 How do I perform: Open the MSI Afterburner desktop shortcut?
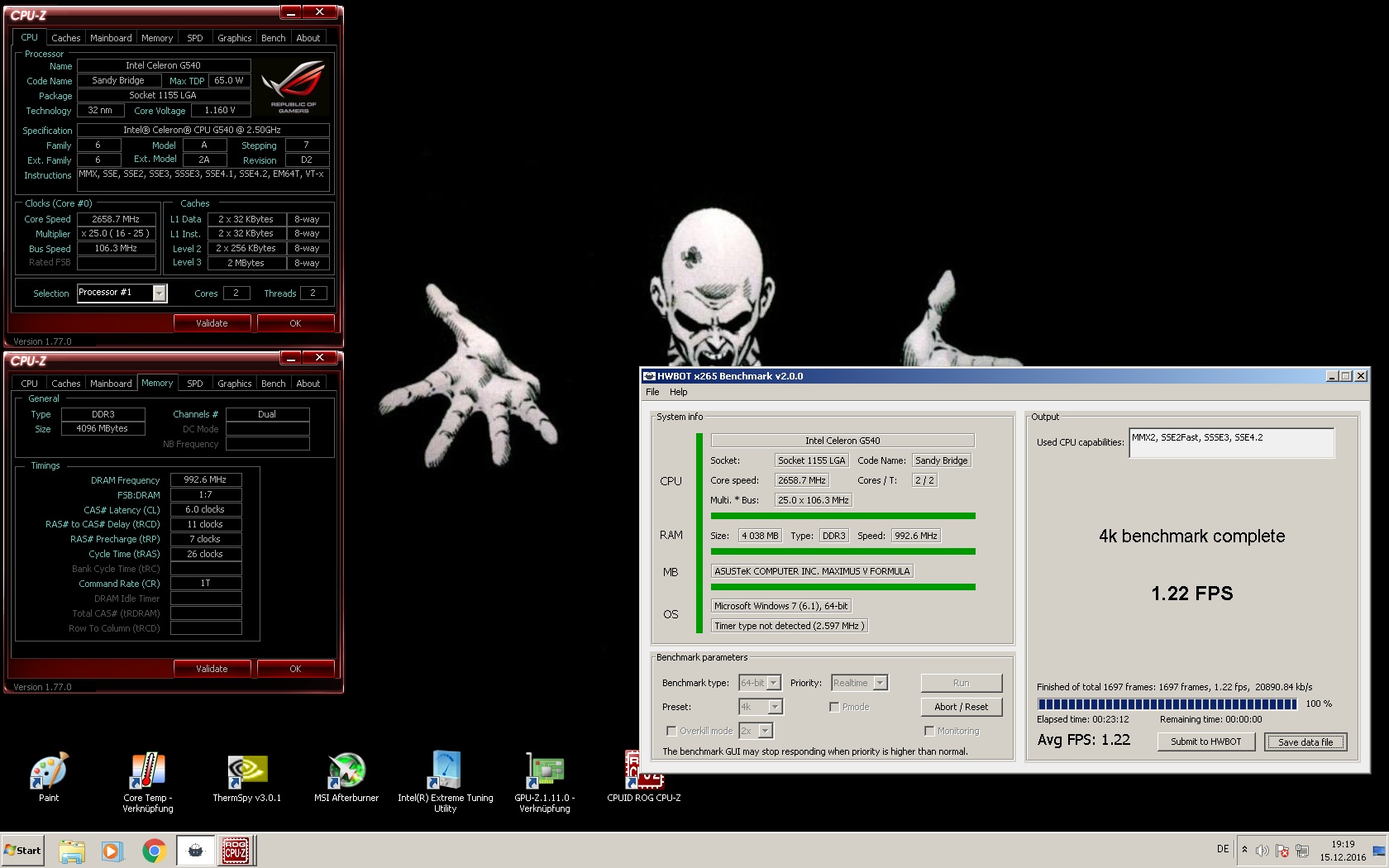pos(346,777)
